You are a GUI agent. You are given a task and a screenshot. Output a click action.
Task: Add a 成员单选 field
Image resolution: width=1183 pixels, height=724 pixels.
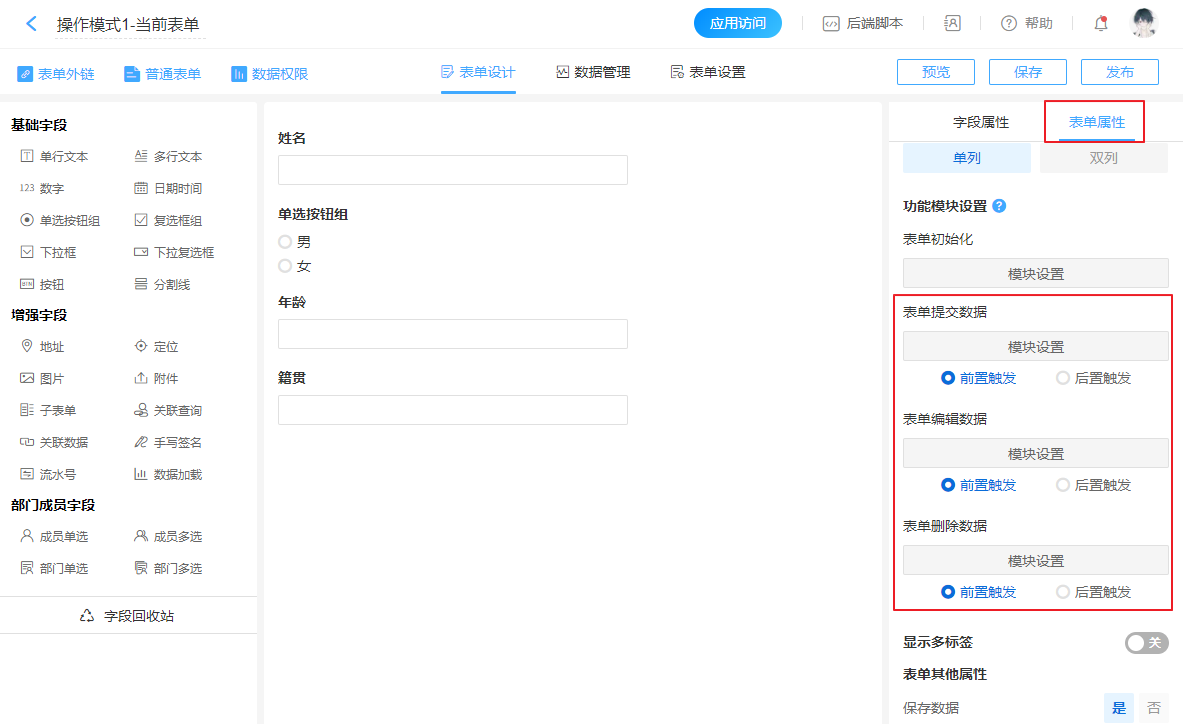pos(54,536)
